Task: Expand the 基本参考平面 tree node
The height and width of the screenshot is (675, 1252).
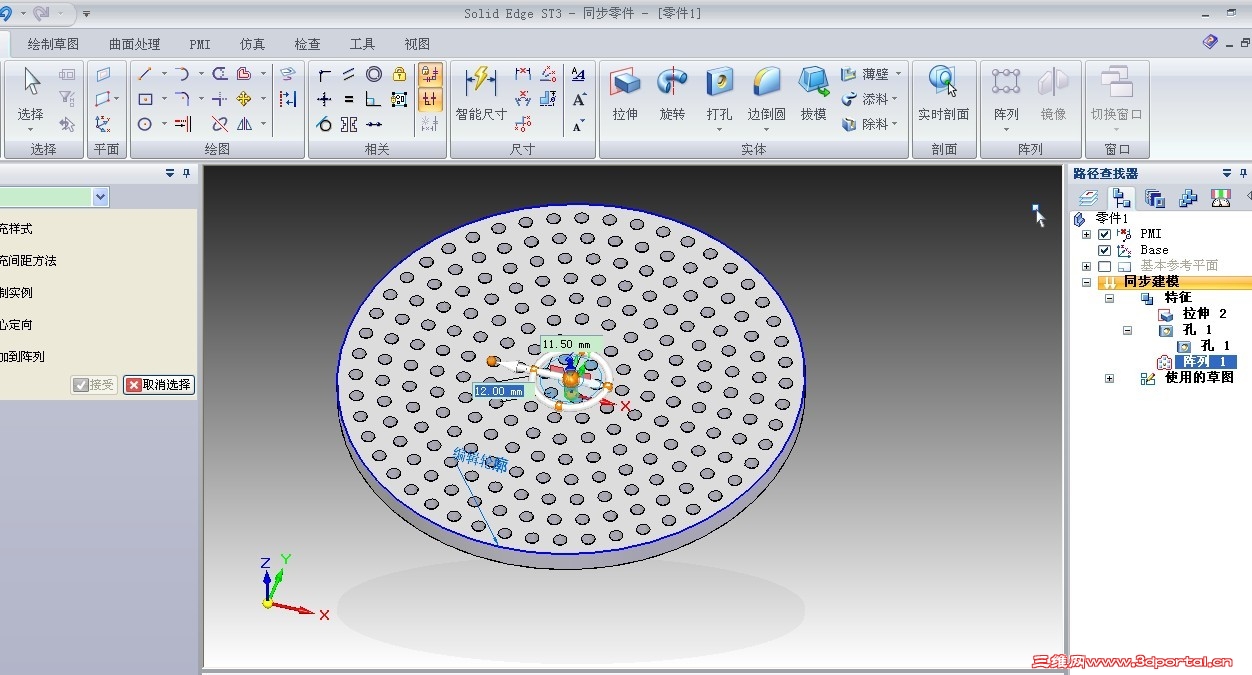Action: pos(1086,266)
